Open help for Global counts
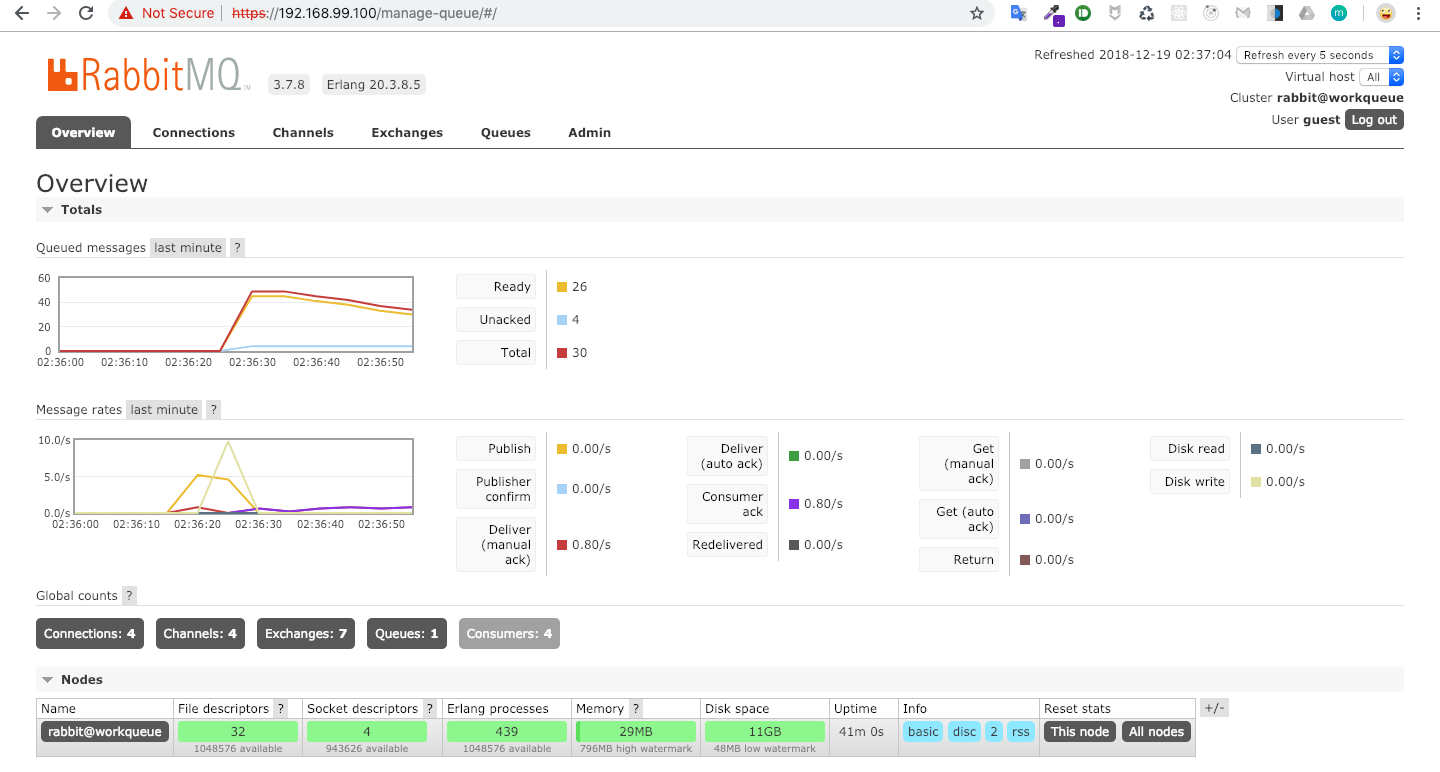This screenshot has width=1440, height=772. coord(129,595)
